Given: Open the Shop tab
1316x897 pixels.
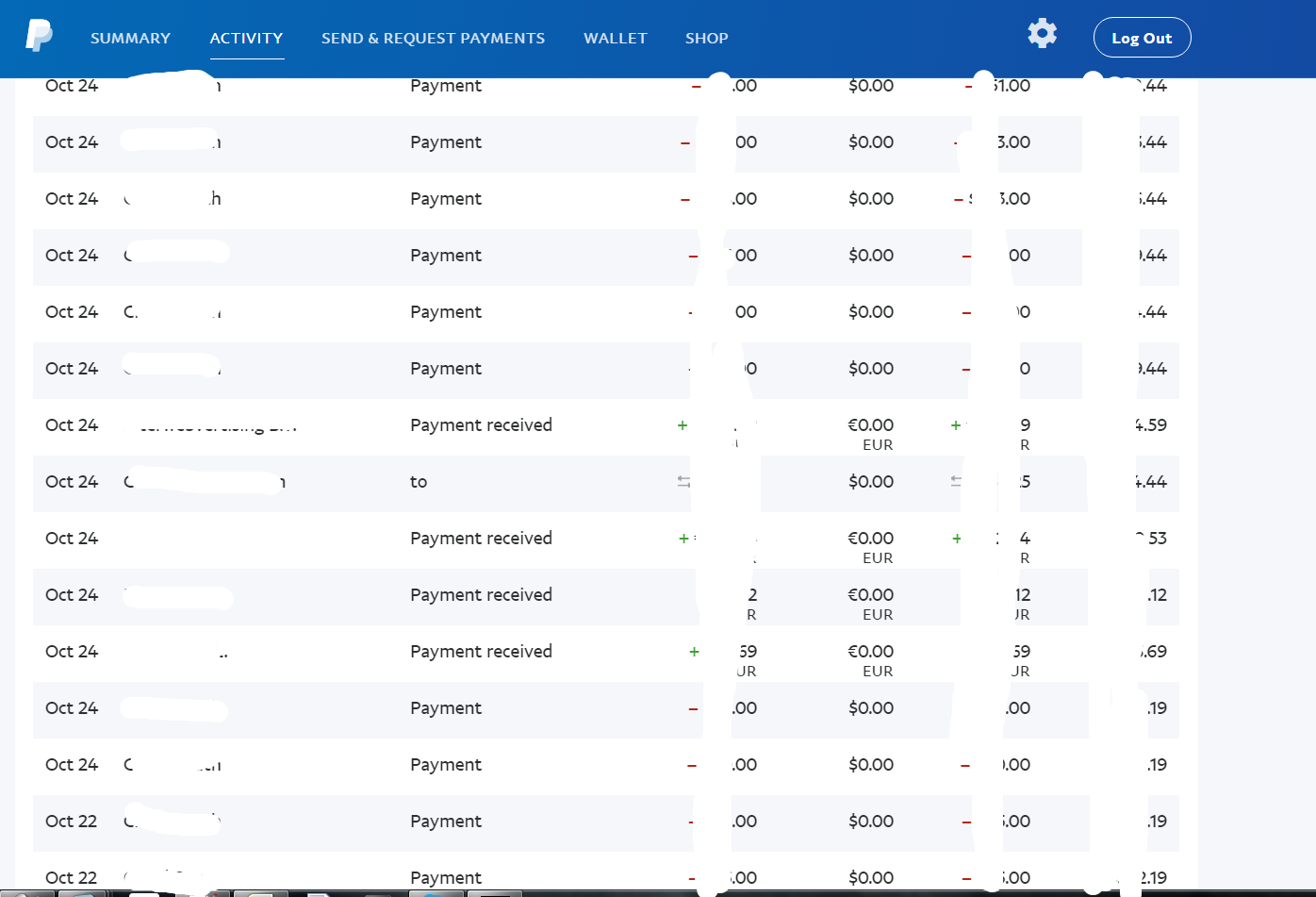Looking at the screenshot, I should [x=706, y=38].
